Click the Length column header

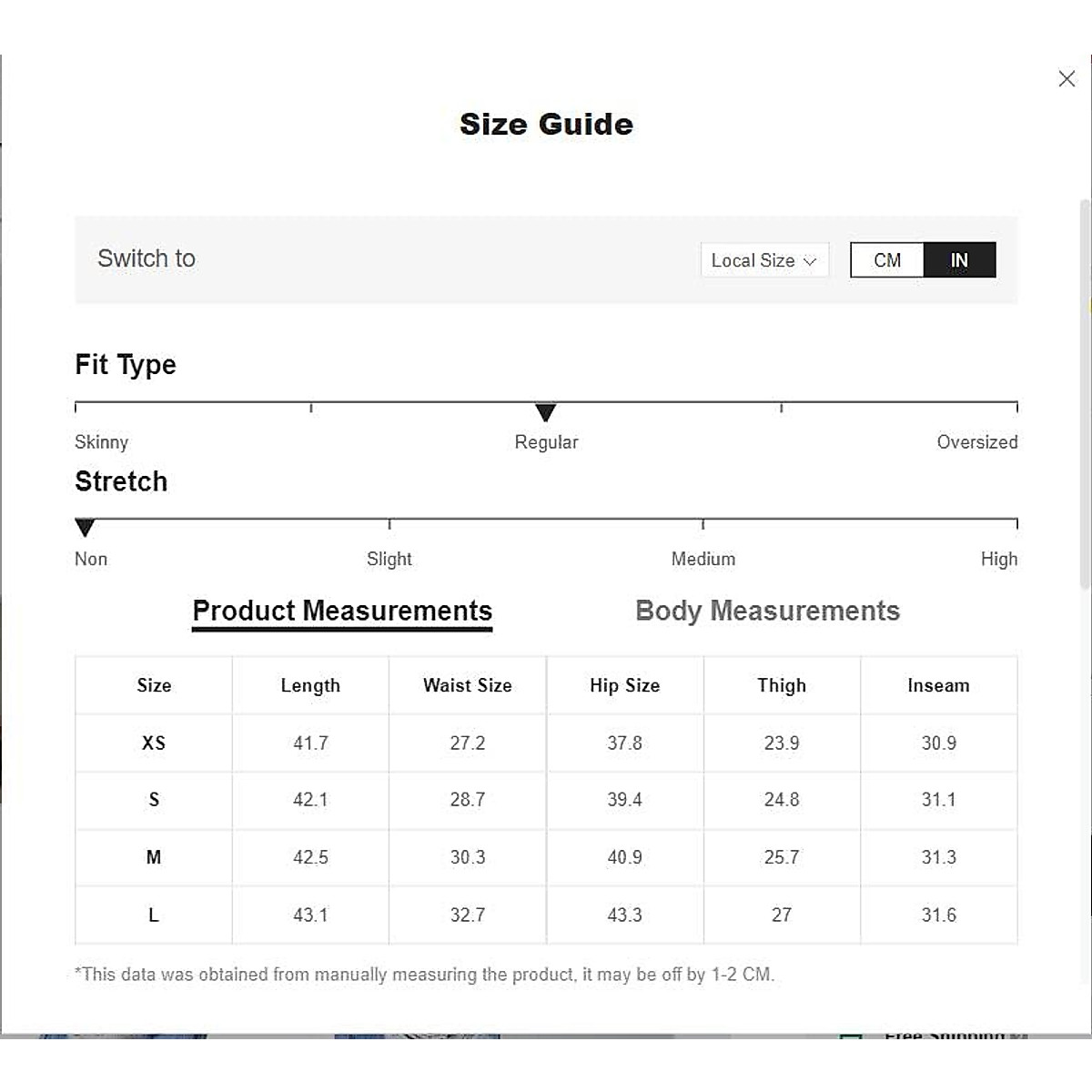[x=310, y=685]
